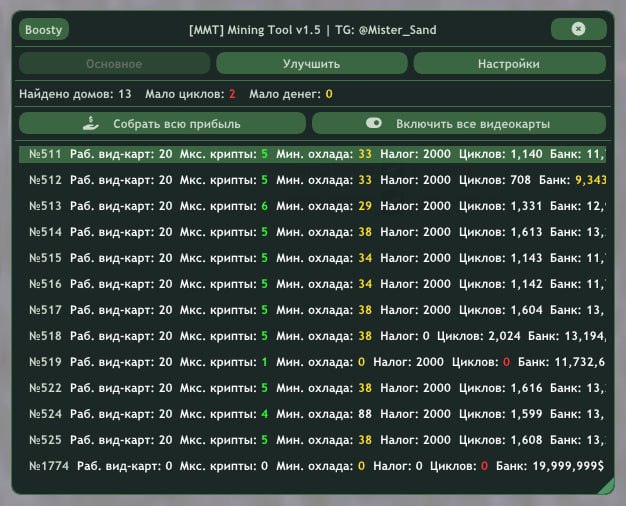Click the hand with dollar icon
This screenshot has width=626, height=506.
coord(91,123)
